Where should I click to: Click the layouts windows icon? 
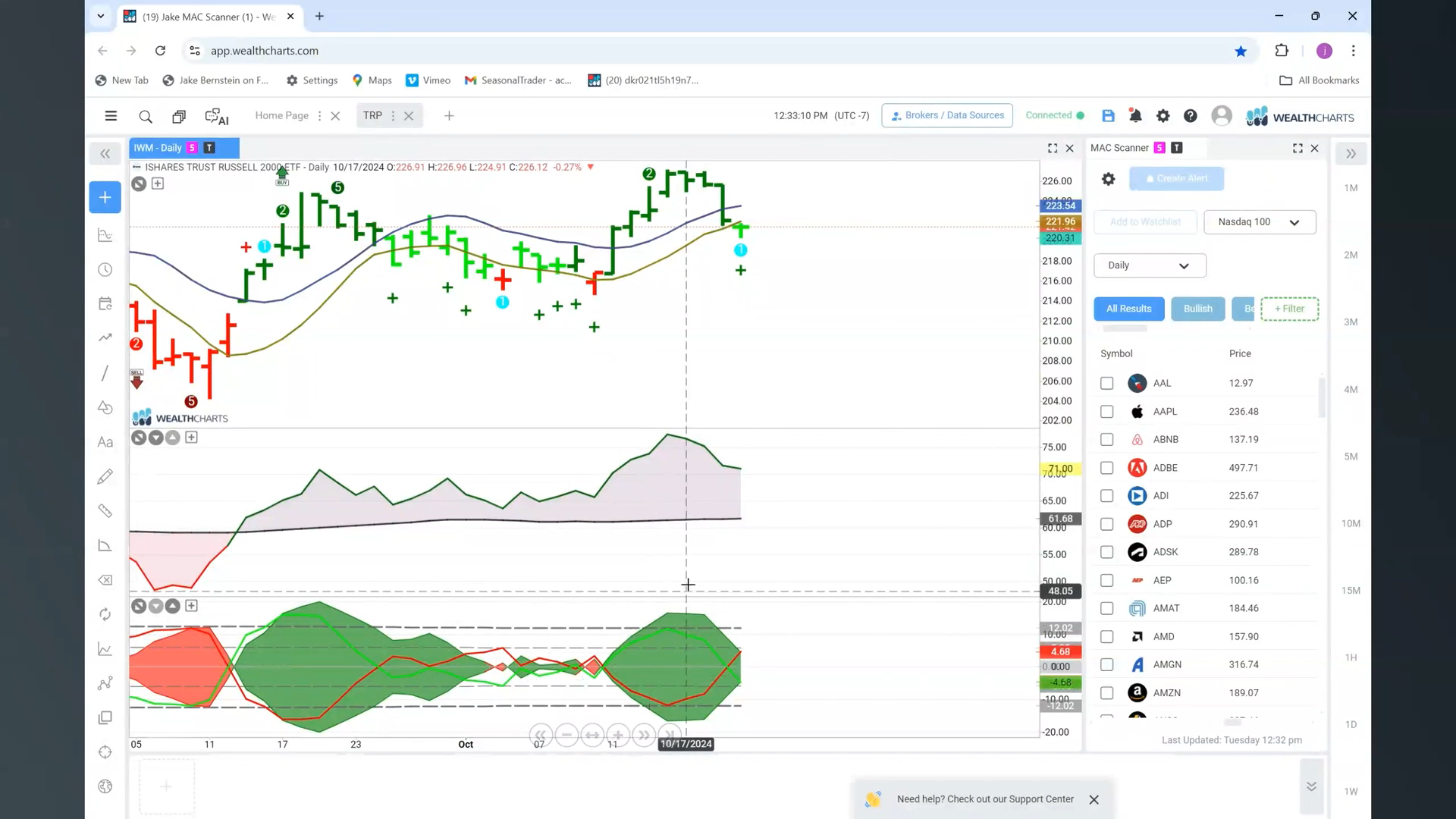(x=179, y=116)
